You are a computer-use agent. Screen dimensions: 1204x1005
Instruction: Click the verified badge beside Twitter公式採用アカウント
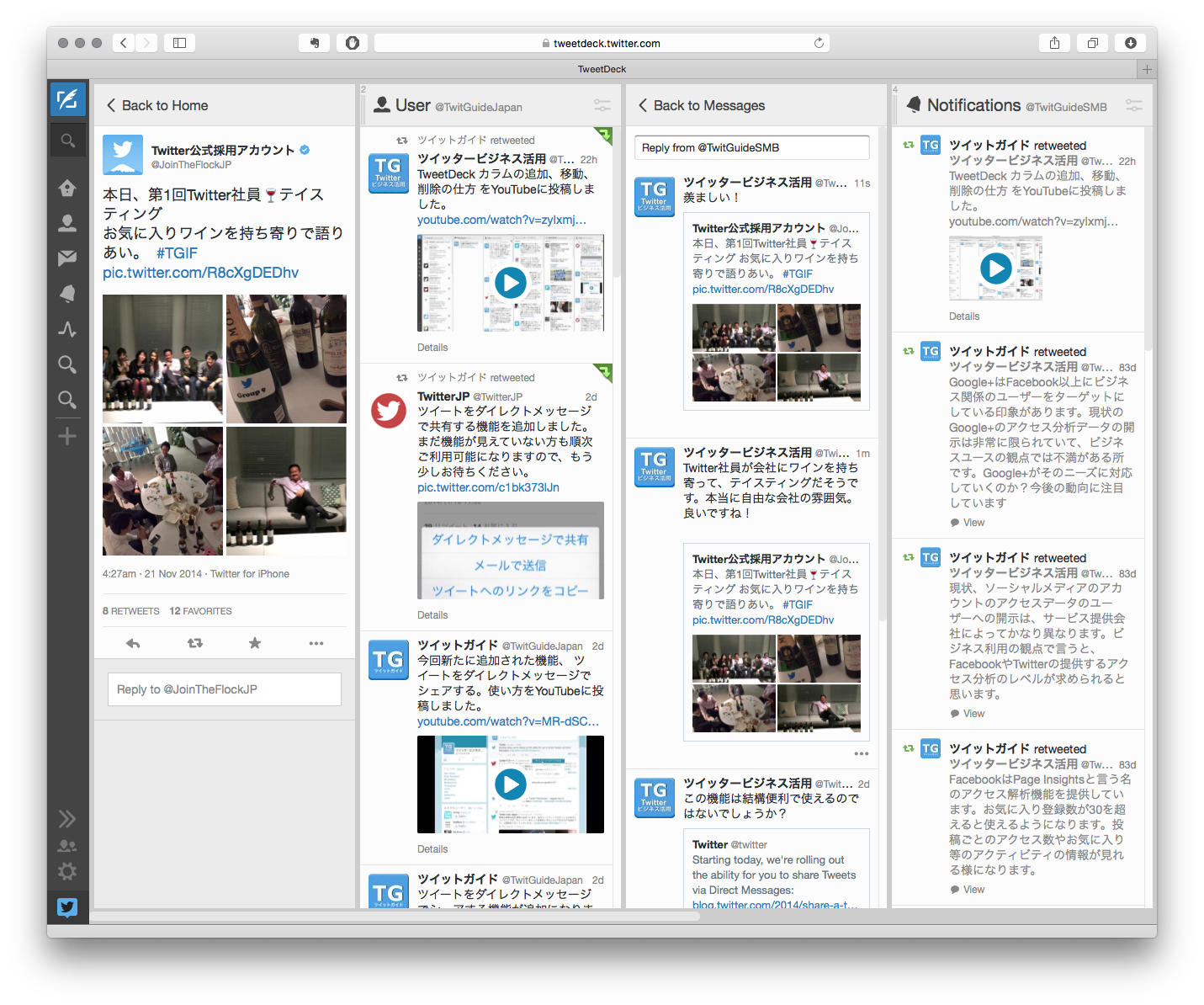[305, 150]
